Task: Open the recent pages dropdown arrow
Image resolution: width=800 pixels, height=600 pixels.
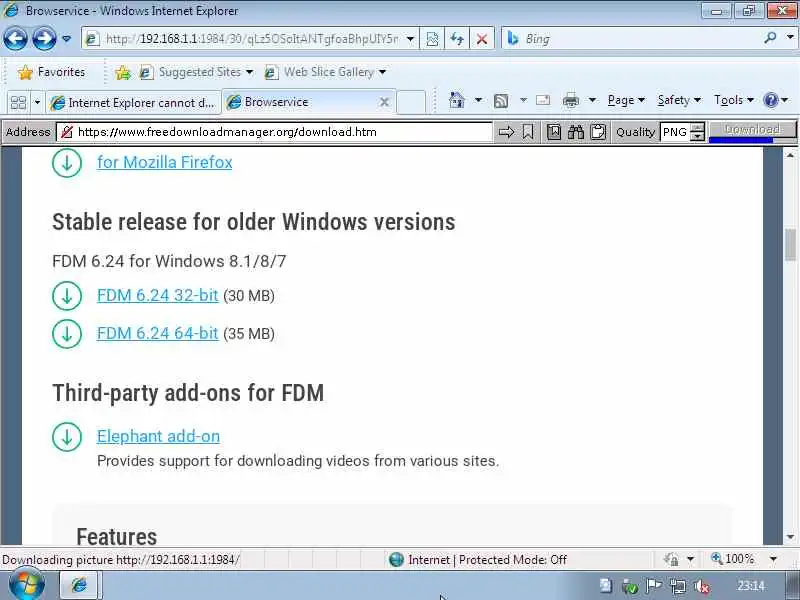Action: coord(66,39)
